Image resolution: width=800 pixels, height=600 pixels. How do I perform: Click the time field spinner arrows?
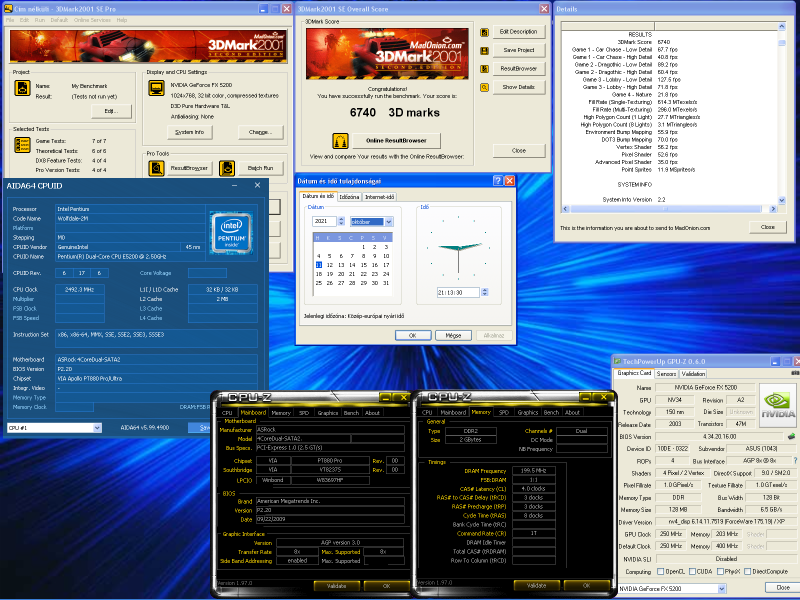485,292
